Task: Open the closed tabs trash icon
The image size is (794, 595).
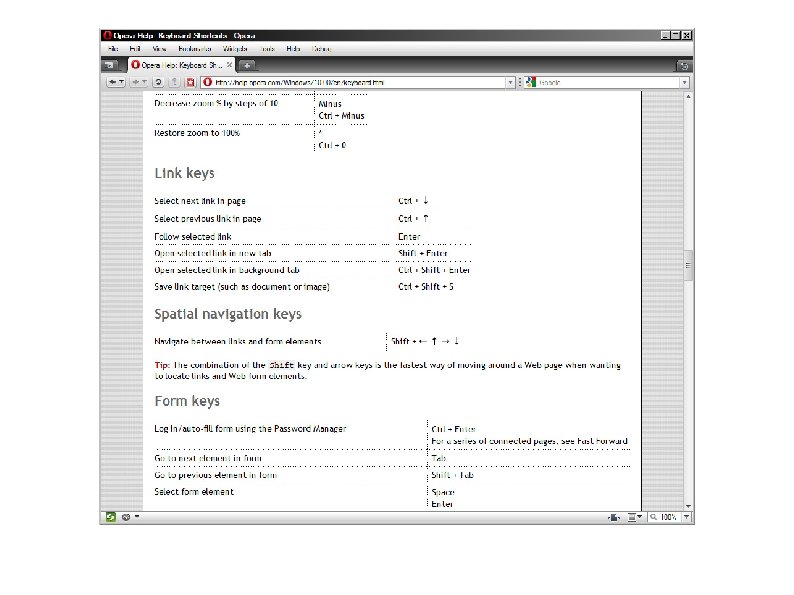Action: coord(684,66)
